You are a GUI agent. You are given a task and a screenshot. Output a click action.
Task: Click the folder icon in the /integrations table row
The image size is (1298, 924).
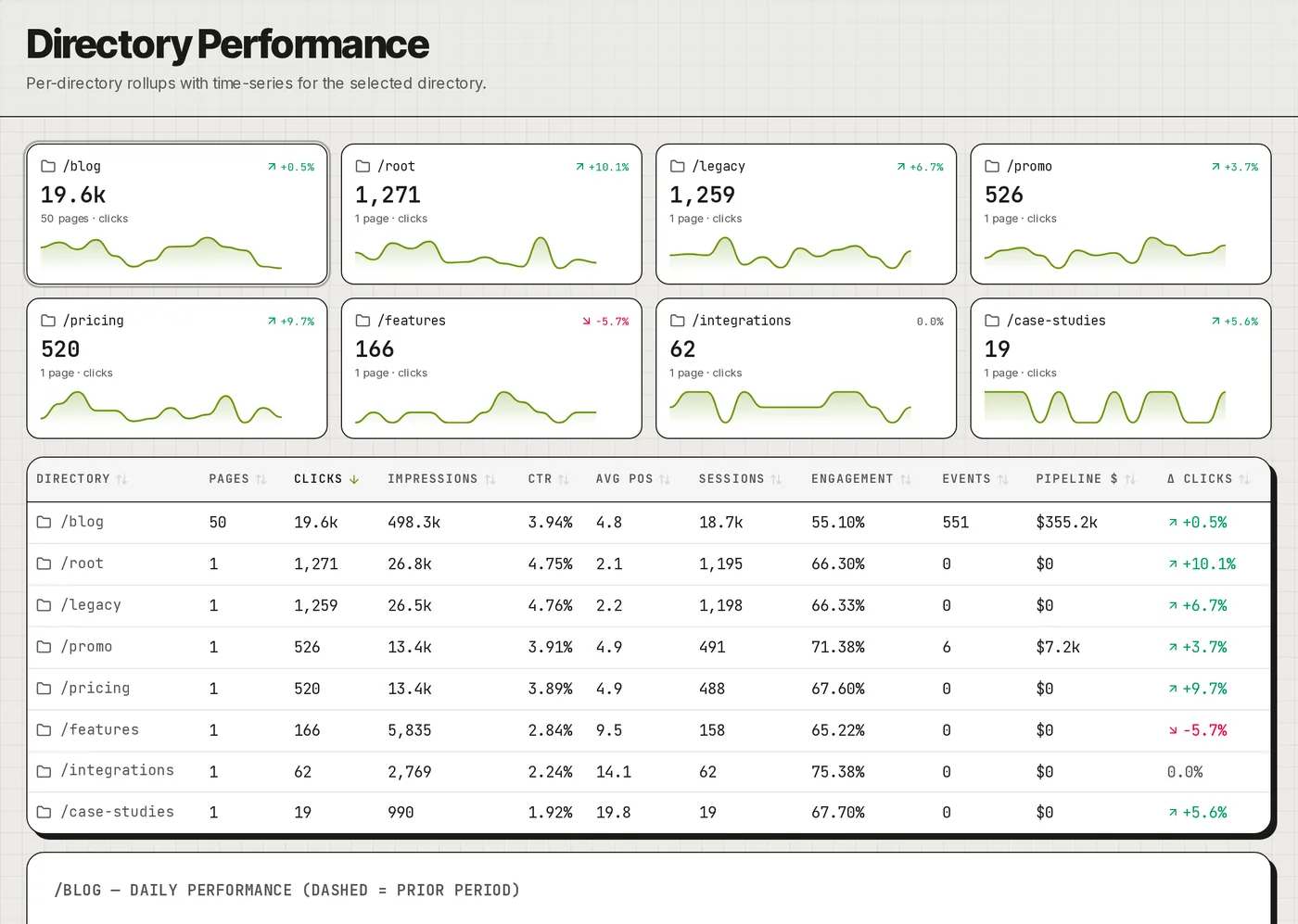[x=44, y=771]
